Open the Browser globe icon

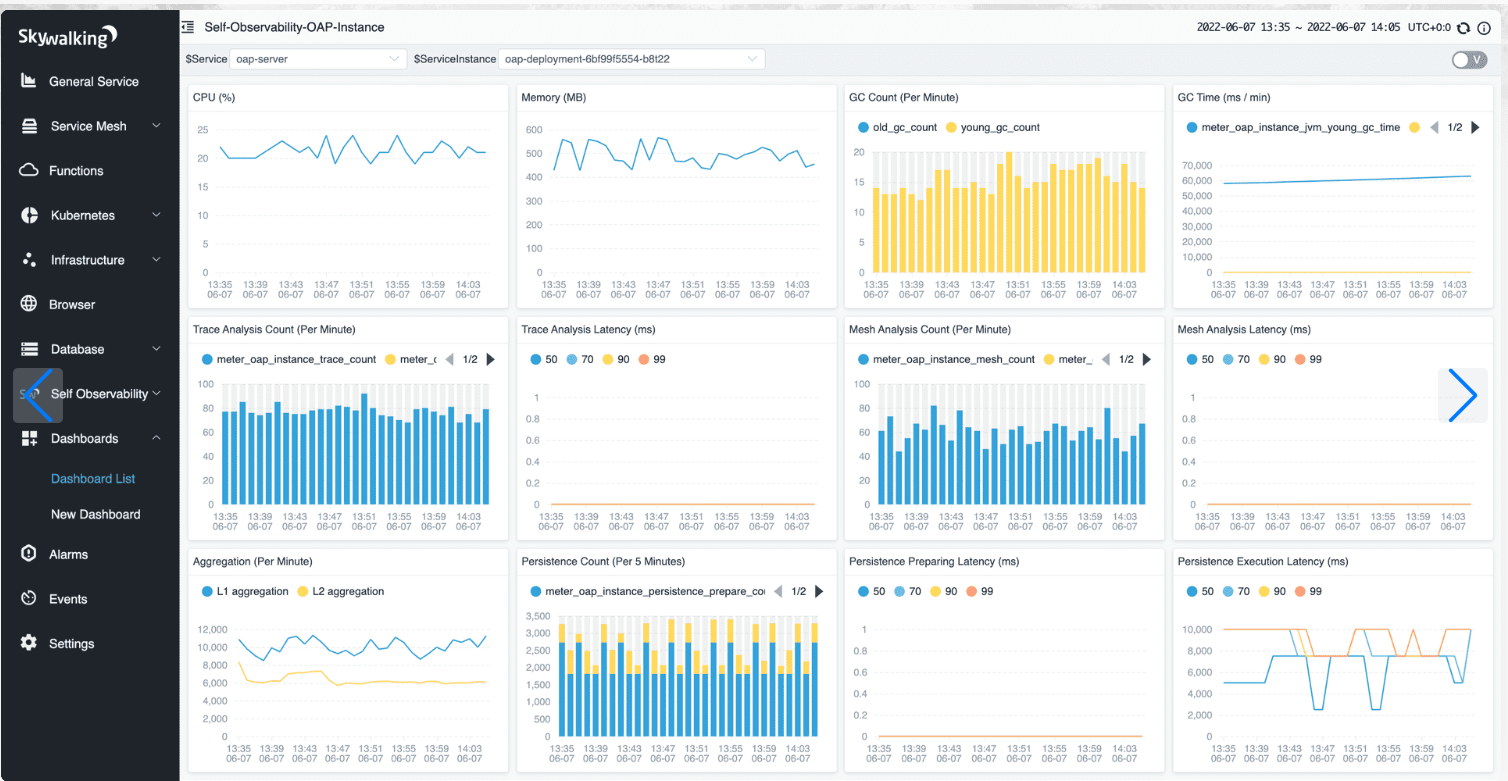[x=29, y=304]
